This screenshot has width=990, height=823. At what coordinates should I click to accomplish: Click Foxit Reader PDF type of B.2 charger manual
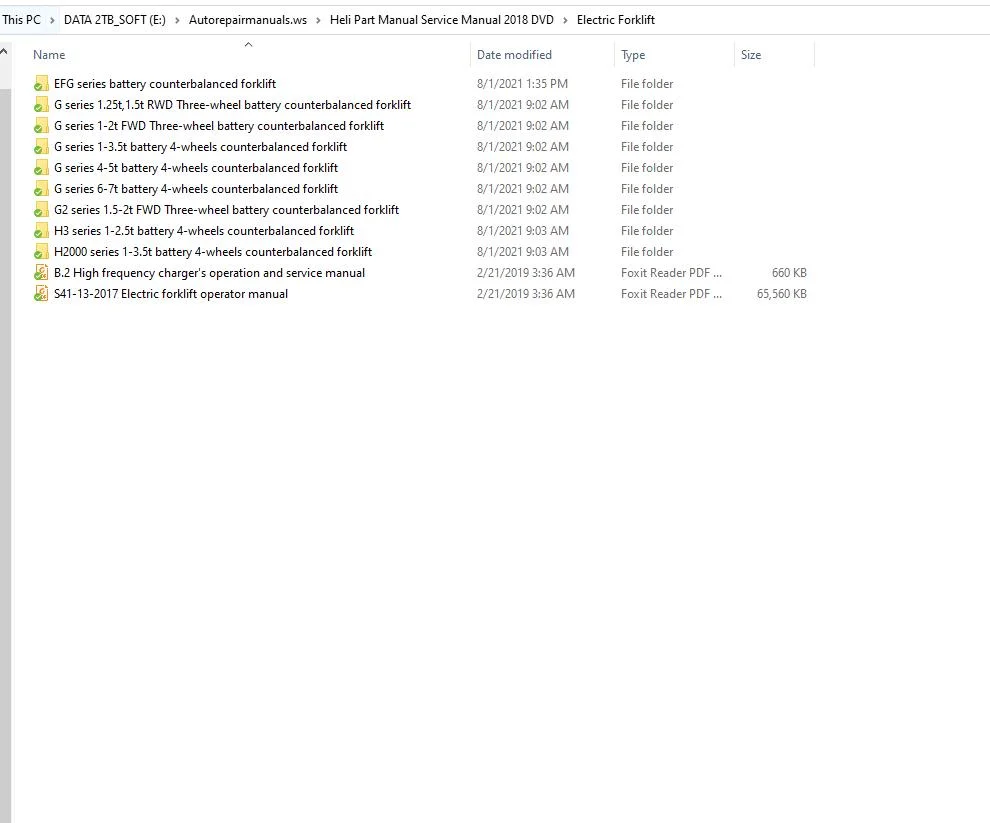[x=671, y=273]
